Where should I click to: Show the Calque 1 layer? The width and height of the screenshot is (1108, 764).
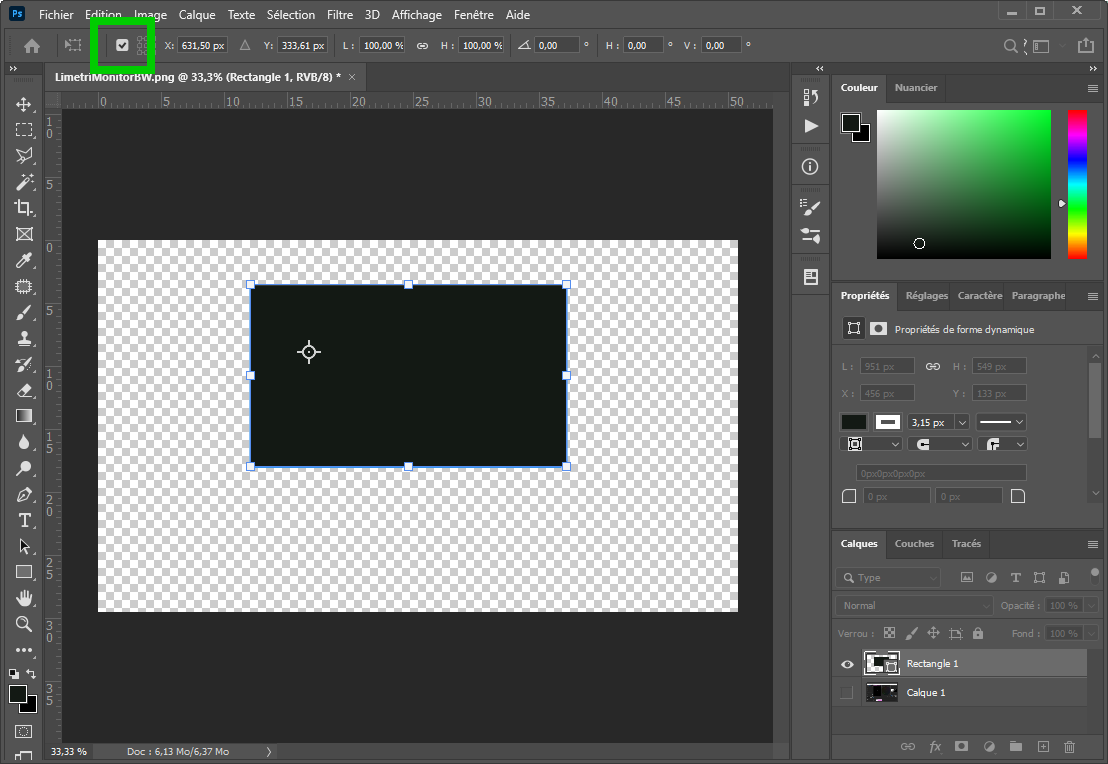click(x=847, y=692)
